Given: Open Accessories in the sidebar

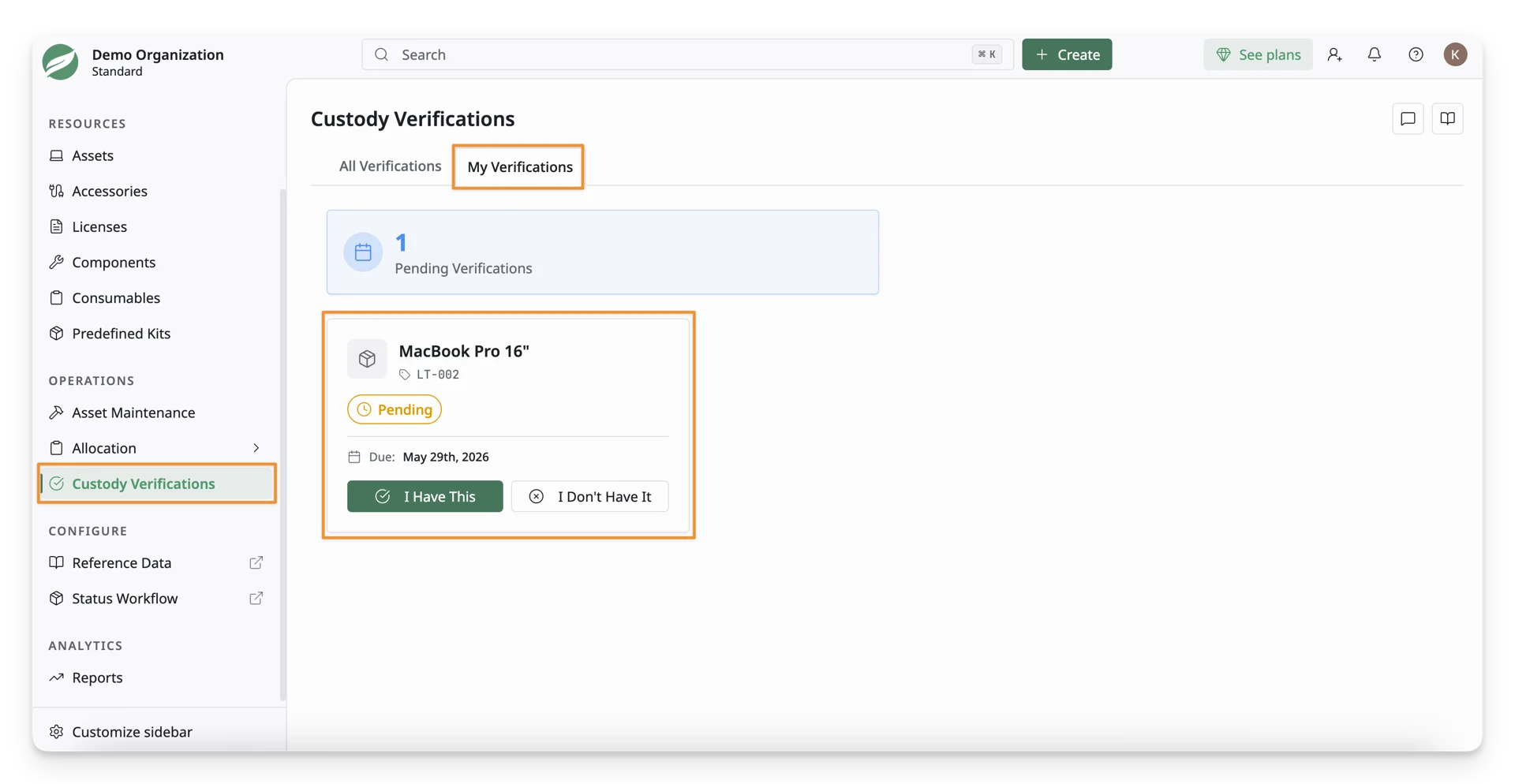Looking at the screenshot, I should tap(109, 191).
